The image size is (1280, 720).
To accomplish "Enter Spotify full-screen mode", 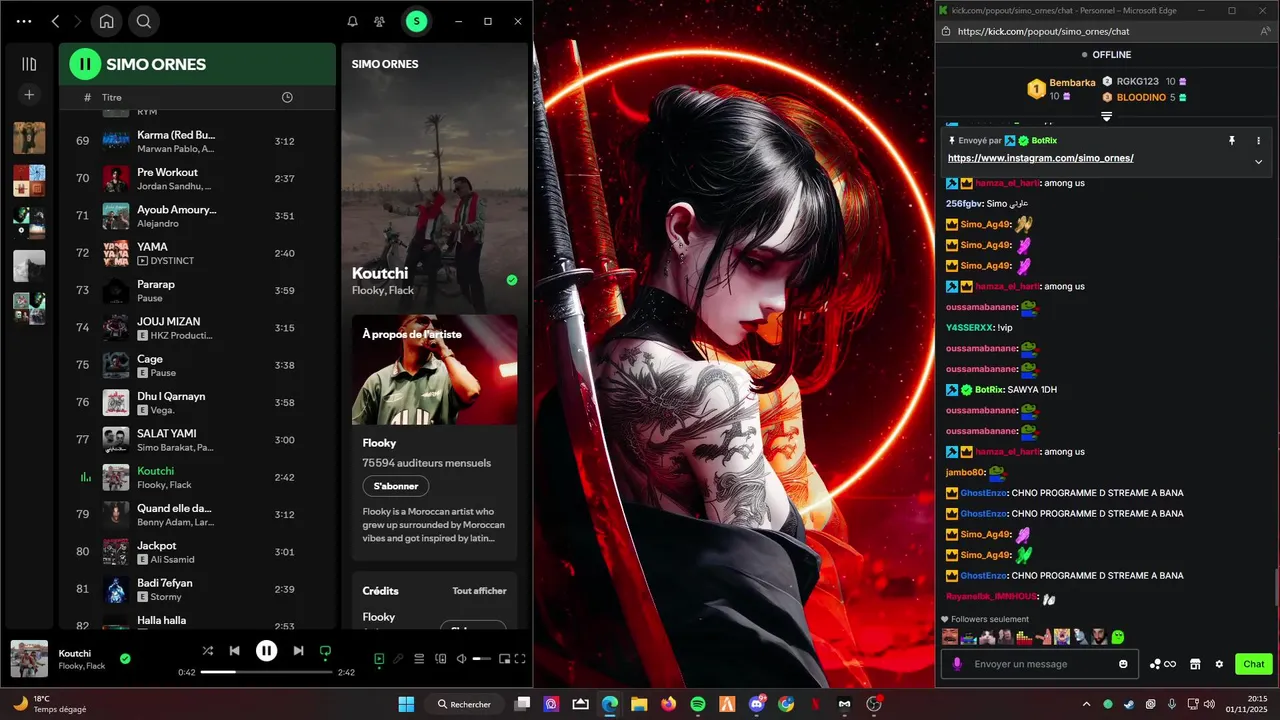I will pos(520,659).
